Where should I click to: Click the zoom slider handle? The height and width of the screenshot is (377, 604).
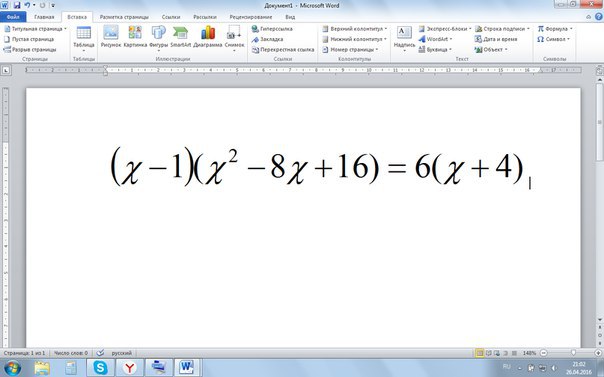pyautogui.click(x=573, y=353)
